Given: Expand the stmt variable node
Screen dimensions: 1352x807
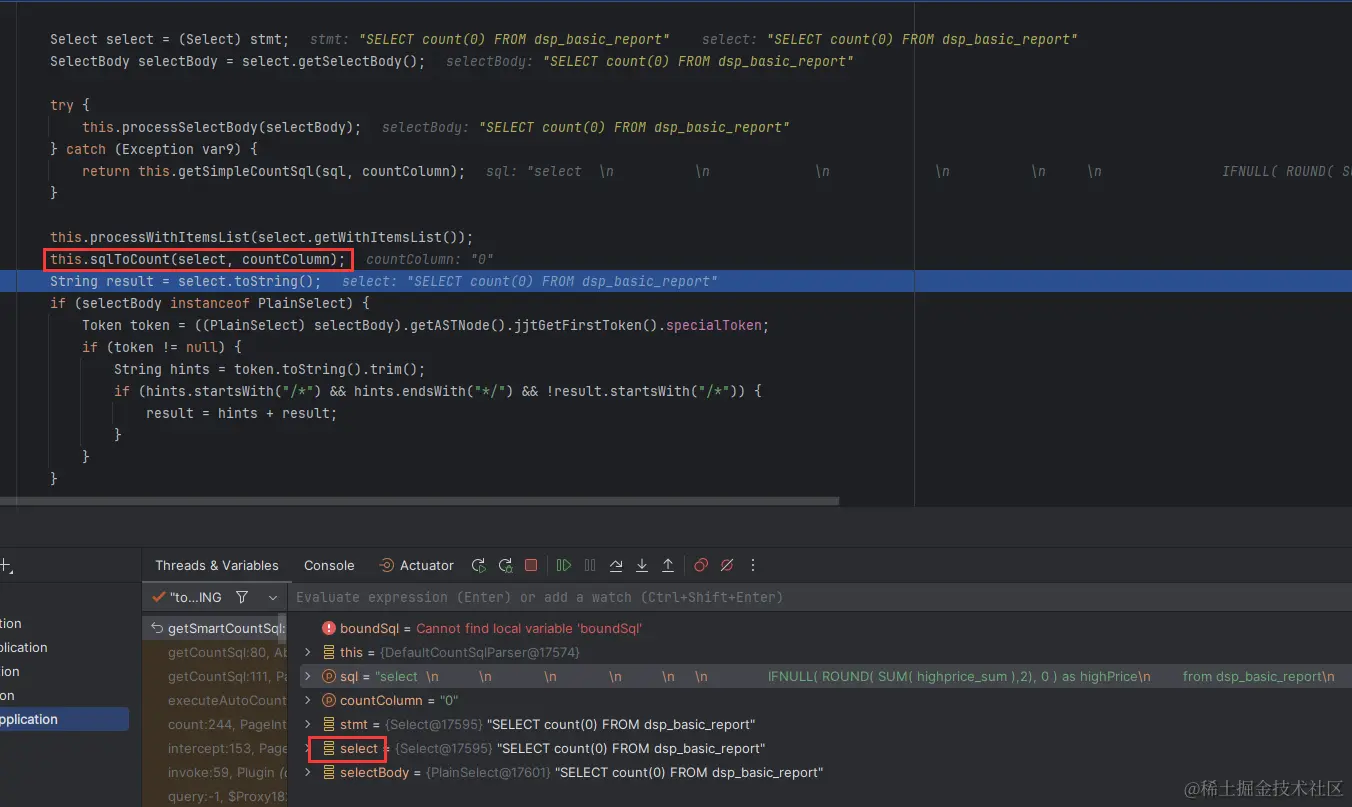Looking at the screenshot, I should (308, 724).
